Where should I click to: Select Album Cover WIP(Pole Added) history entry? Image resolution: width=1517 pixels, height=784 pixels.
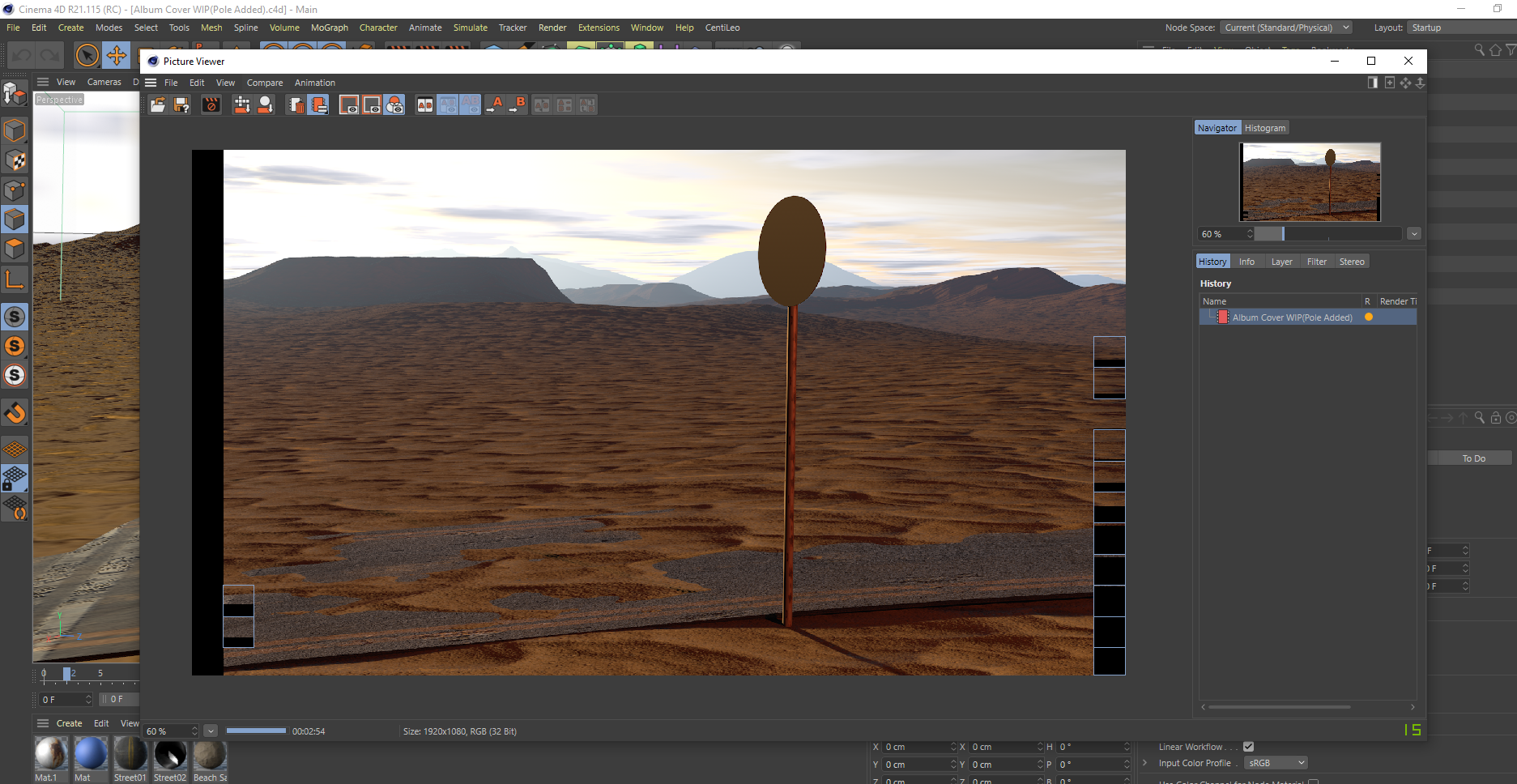click(x=1308, y=317)
